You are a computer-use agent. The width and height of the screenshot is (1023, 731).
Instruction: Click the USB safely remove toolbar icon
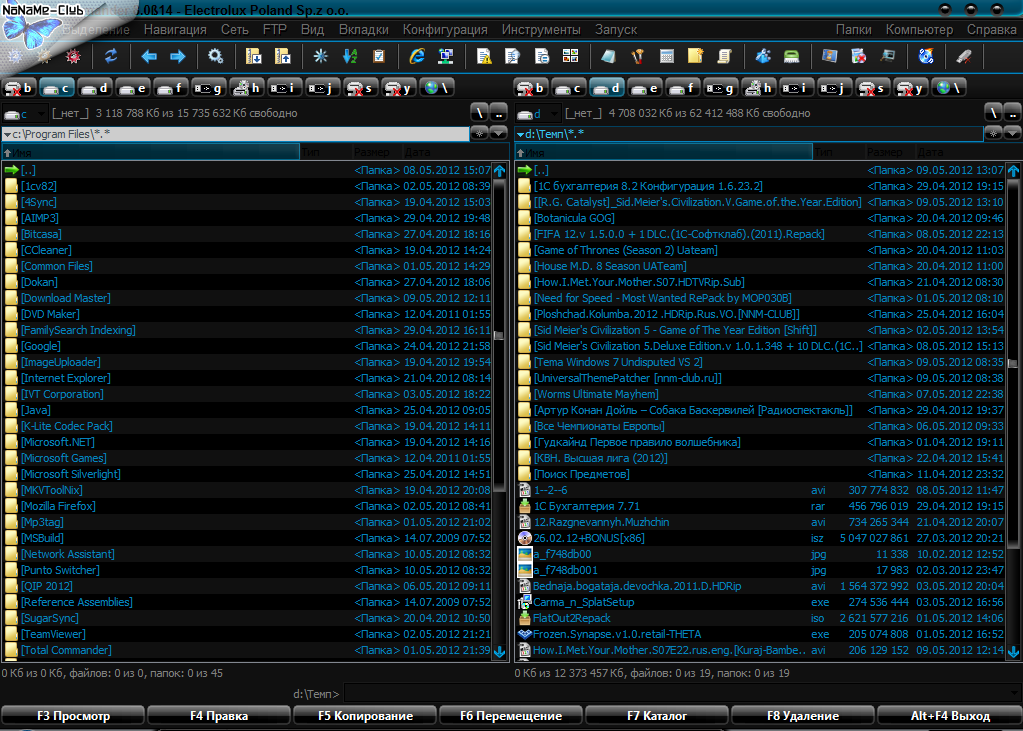[963, 56]
